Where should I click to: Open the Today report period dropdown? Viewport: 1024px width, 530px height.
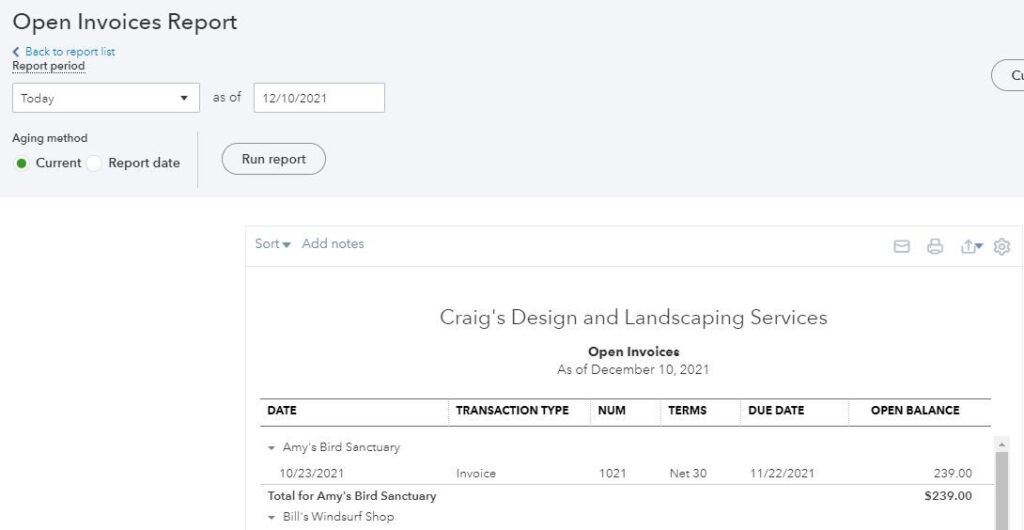[x=105, y=98]
